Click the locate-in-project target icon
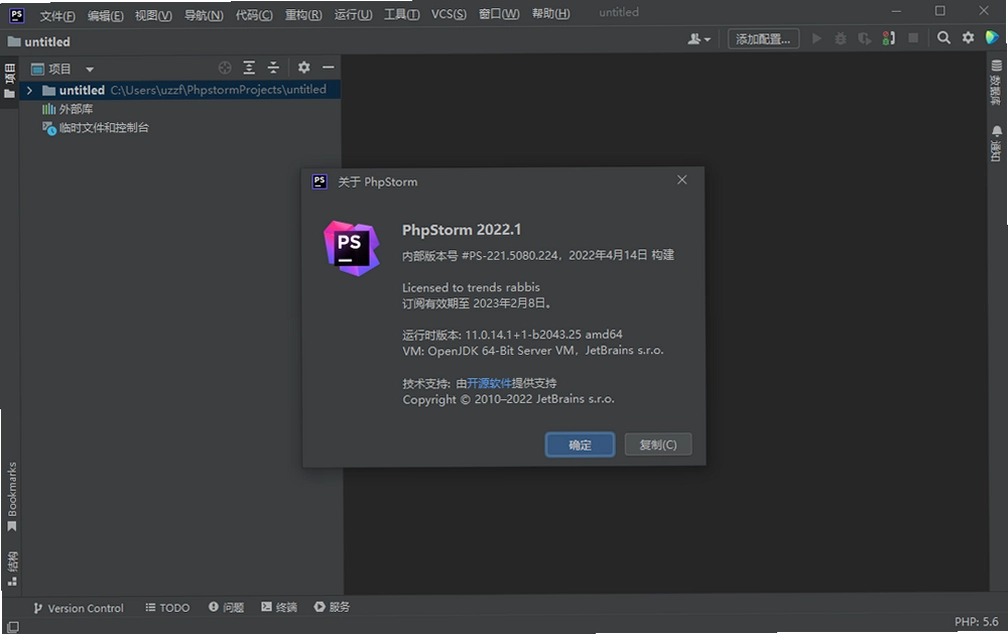 [224, 68]
